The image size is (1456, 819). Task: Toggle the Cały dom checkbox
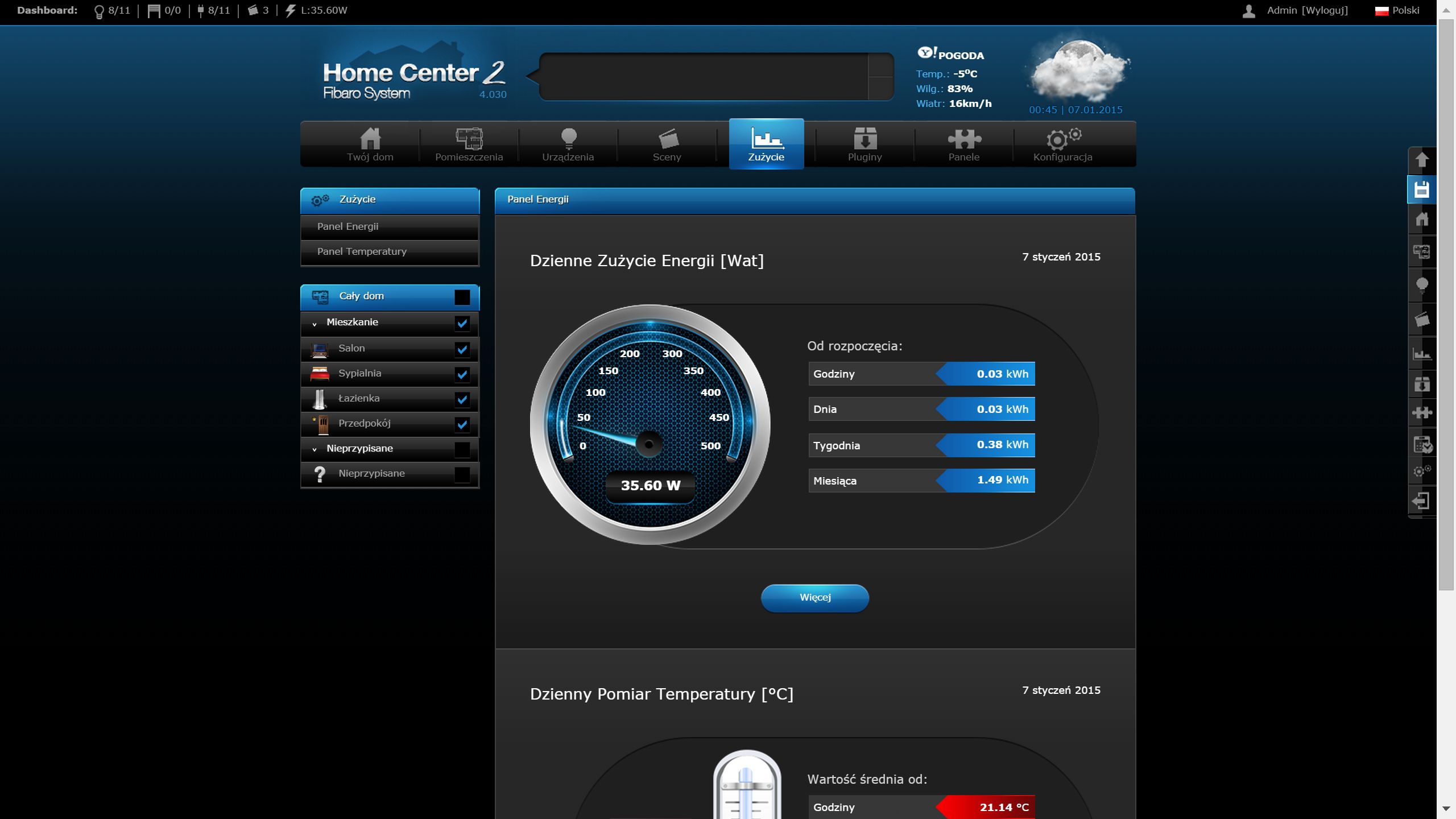point(462,297)
